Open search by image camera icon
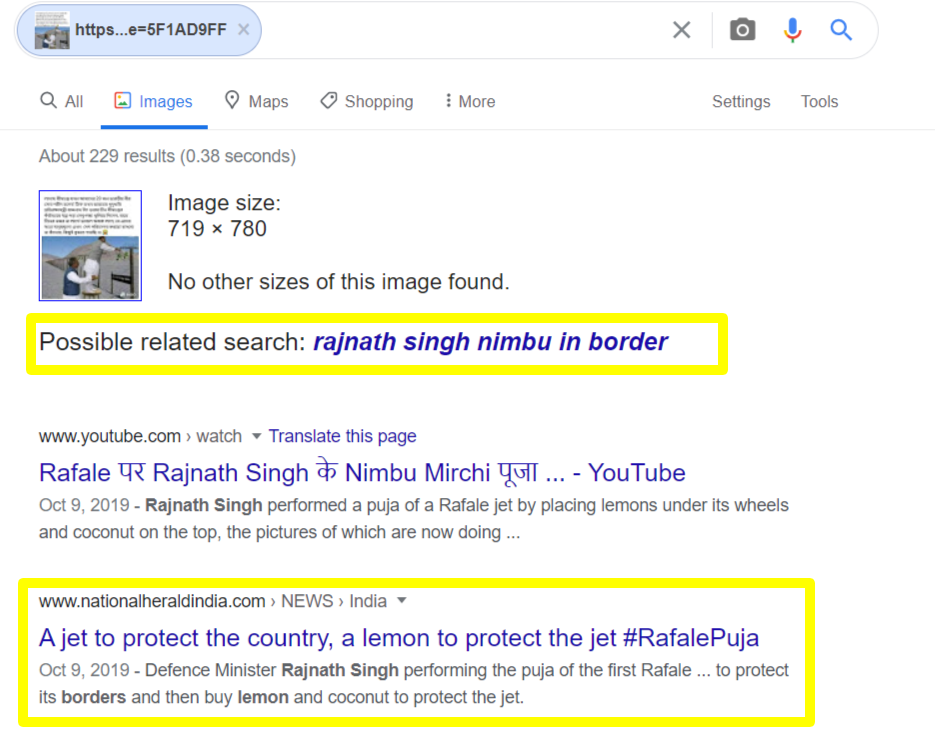Image resolution: width=935 pixels, height=742 pixels. (x=742, y=30)
